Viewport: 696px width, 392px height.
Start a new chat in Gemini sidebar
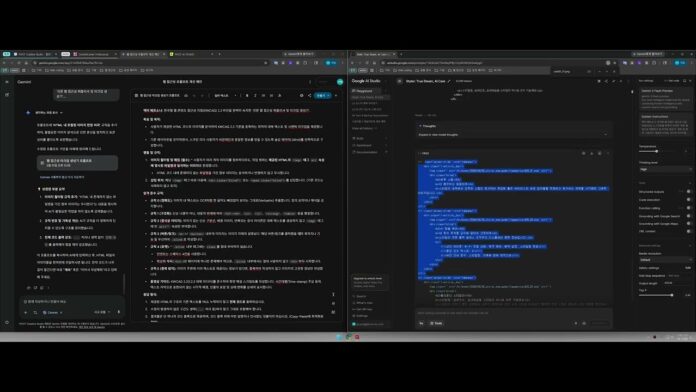7,95
